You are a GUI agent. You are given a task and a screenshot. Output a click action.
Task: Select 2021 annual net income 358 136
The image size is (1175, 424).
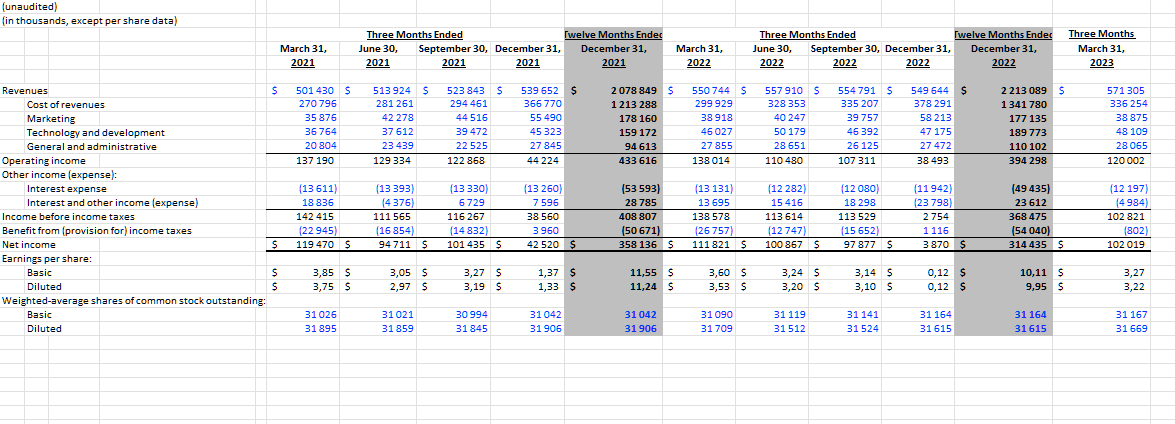[x=633, y=244]
